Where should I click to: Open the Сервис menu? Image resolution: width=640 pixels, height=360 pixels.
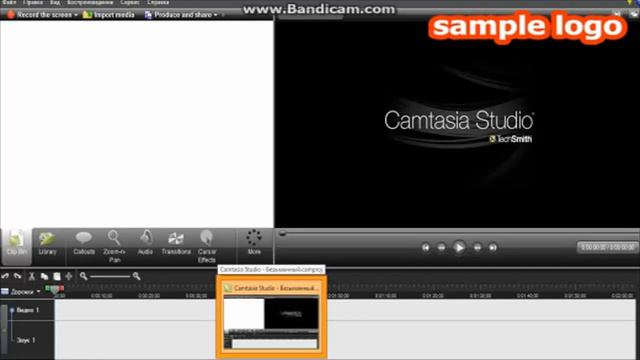tap(130, 2)
